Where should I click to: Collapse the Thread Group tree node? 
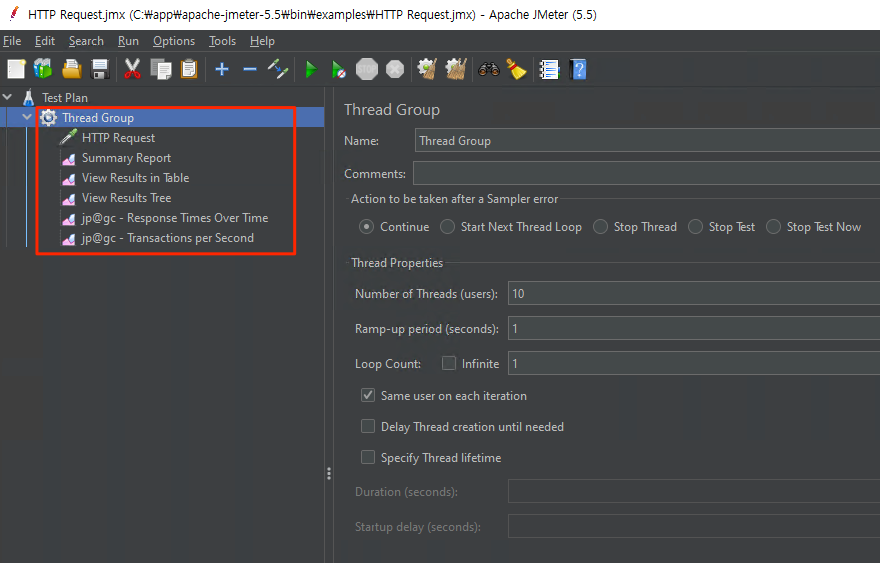pos(26,117)
